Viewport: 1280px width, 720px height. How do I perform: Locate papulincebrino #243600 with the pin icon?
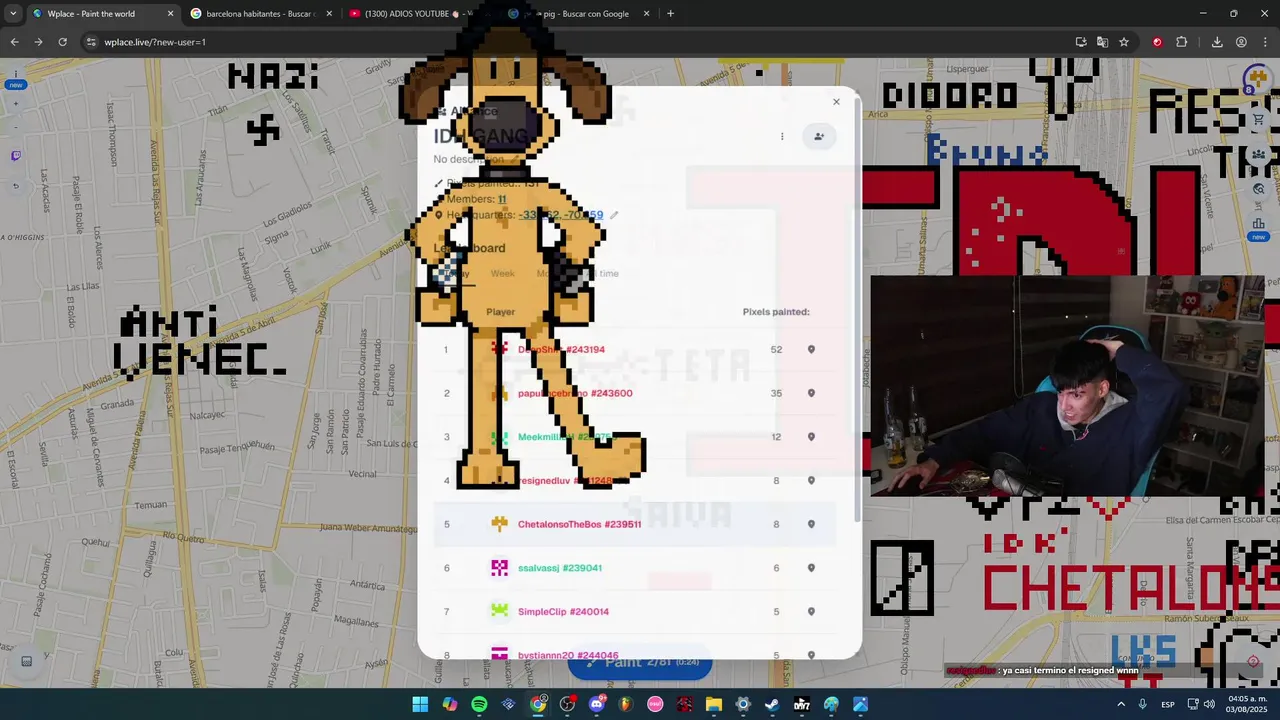point(811,393)
